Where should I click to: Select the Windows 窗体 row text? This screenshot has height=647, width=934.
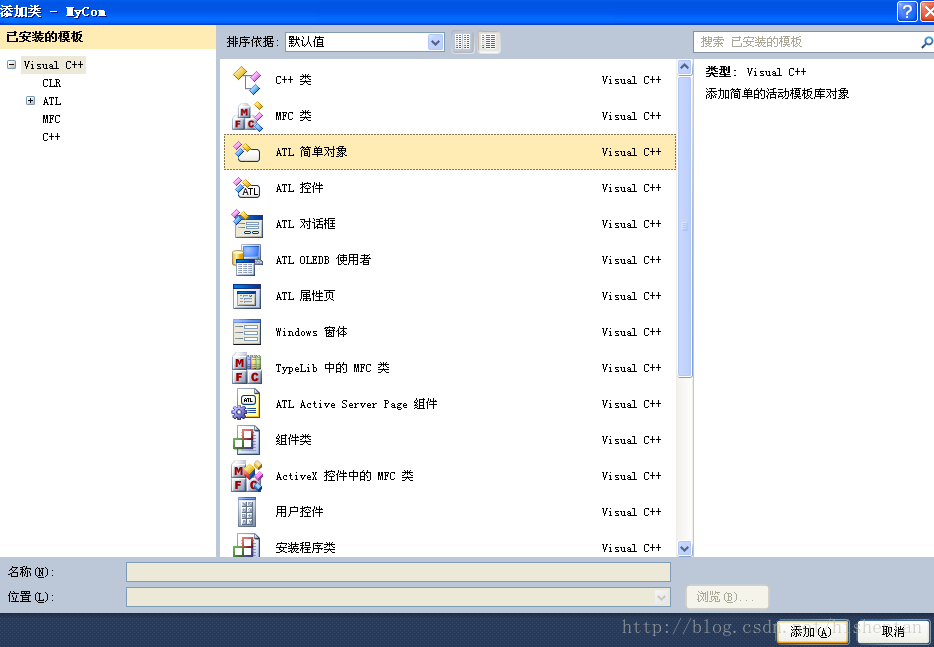click(311, 332)
